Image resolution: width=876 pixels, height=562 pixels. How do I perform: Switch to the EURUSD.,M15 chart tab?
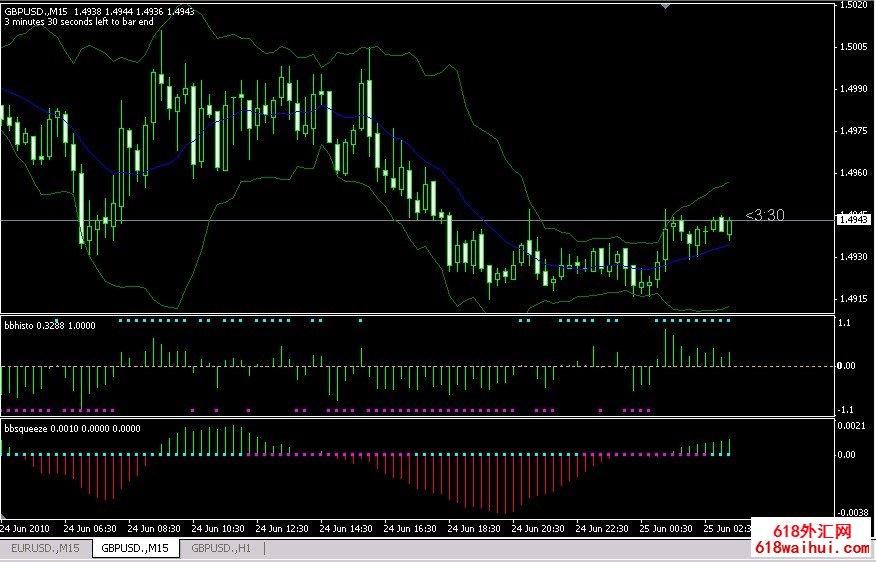click(x=45, y=547)
